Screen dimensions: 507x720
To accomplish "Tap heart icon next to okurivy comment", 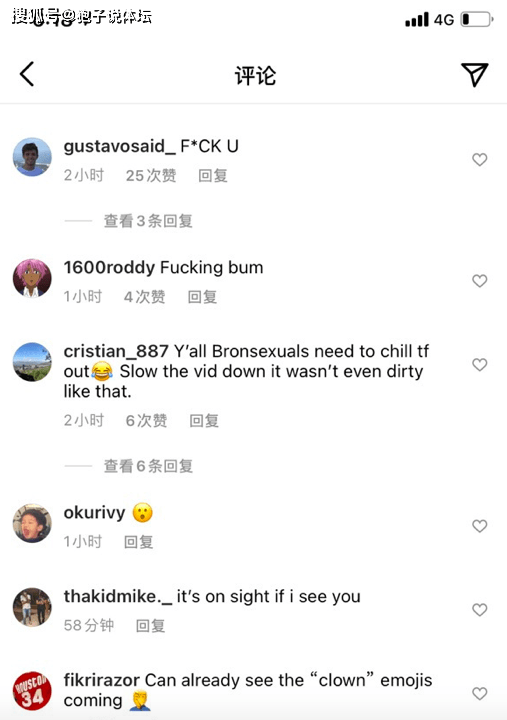I will point(479,526).
